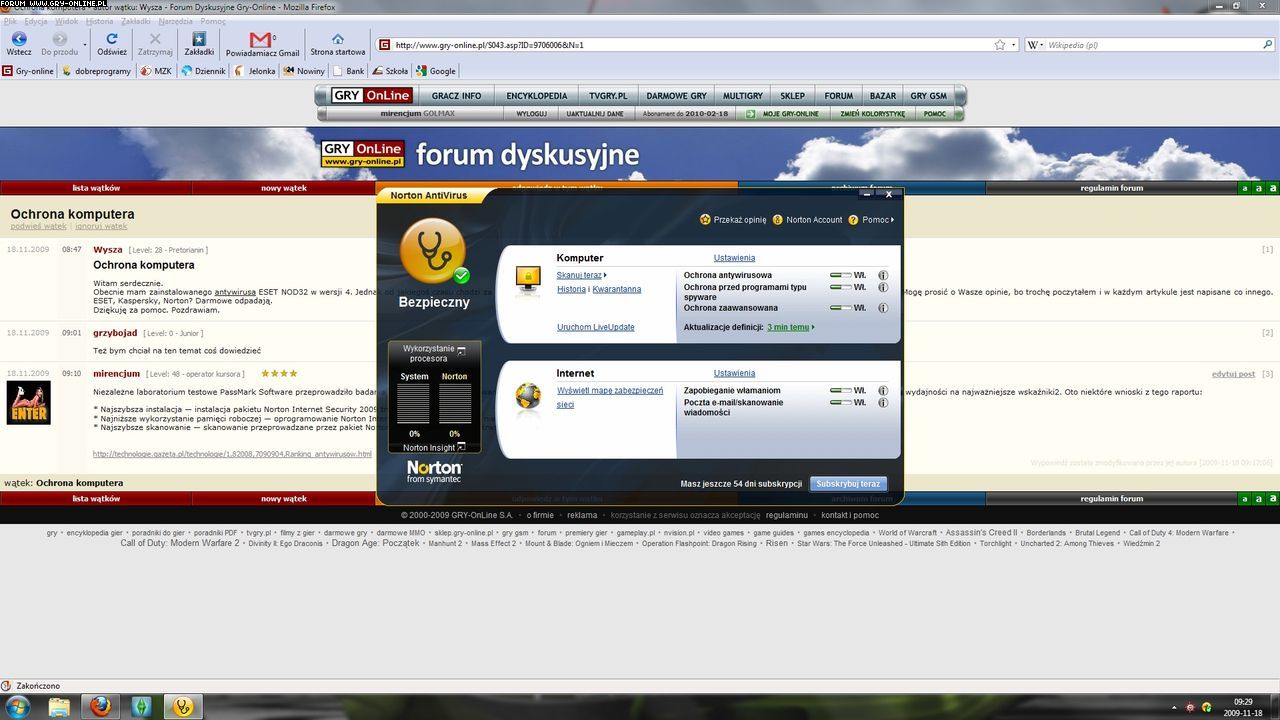
Task: Click the Norton stethoscope status icon
Action: pos(433,251)
